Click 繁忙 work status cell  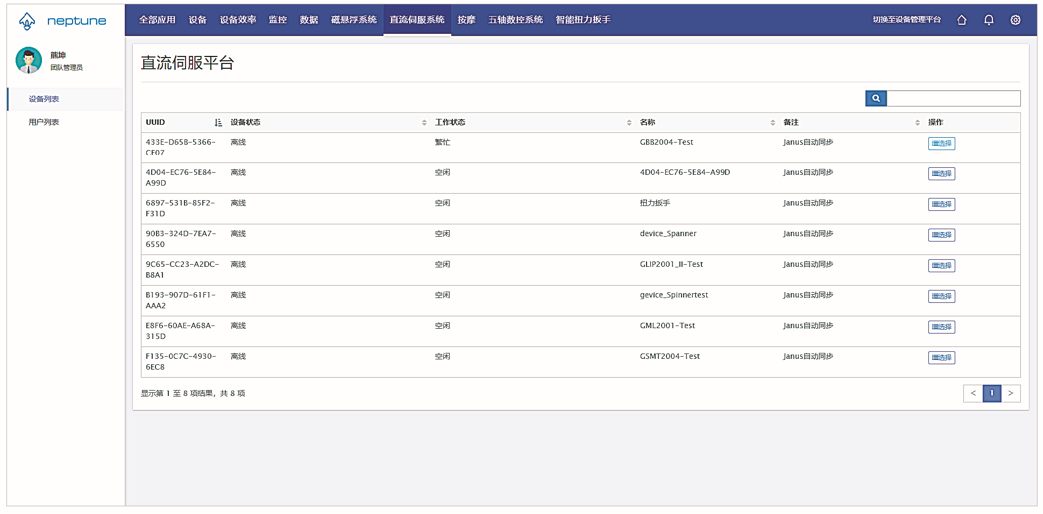(x=442, y=142)
